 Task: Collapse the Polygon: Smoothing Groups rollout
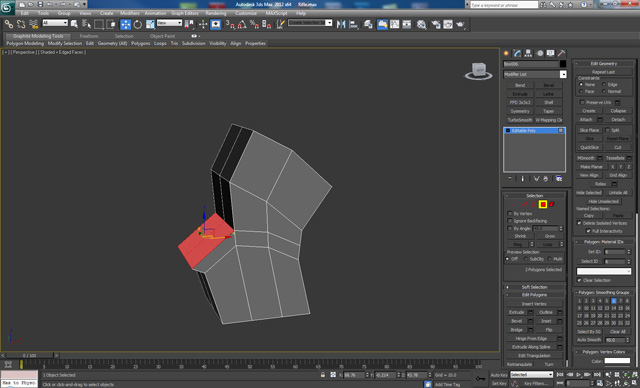[604, 292]
